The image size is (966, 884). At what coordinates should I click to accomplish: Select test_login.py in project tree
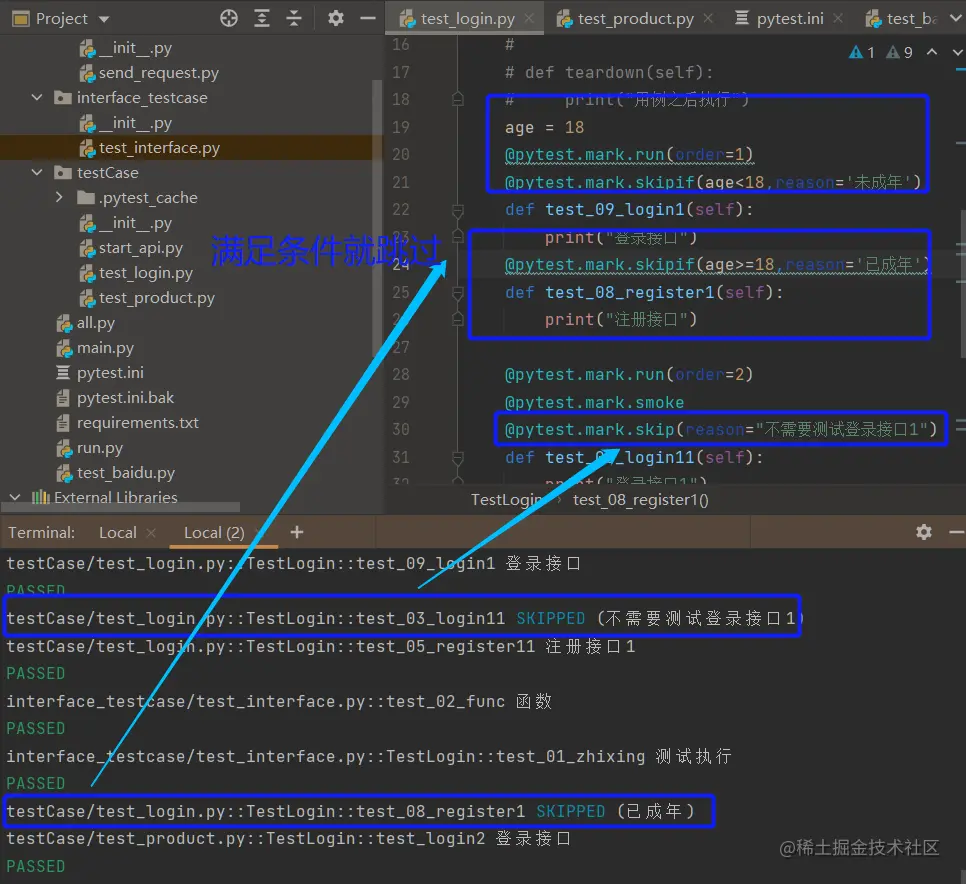pos(145,273)
